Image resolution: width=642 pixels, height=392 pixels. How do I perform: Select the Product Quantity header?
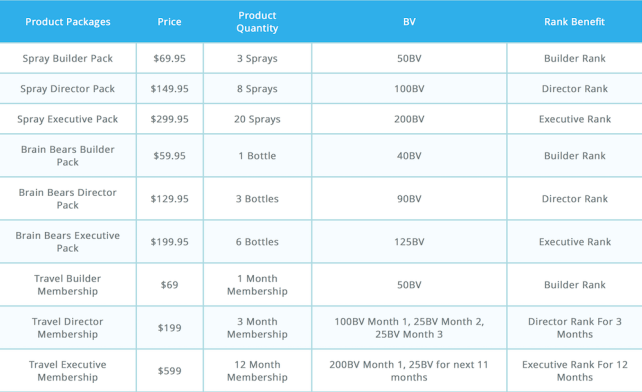click(257, 22)
